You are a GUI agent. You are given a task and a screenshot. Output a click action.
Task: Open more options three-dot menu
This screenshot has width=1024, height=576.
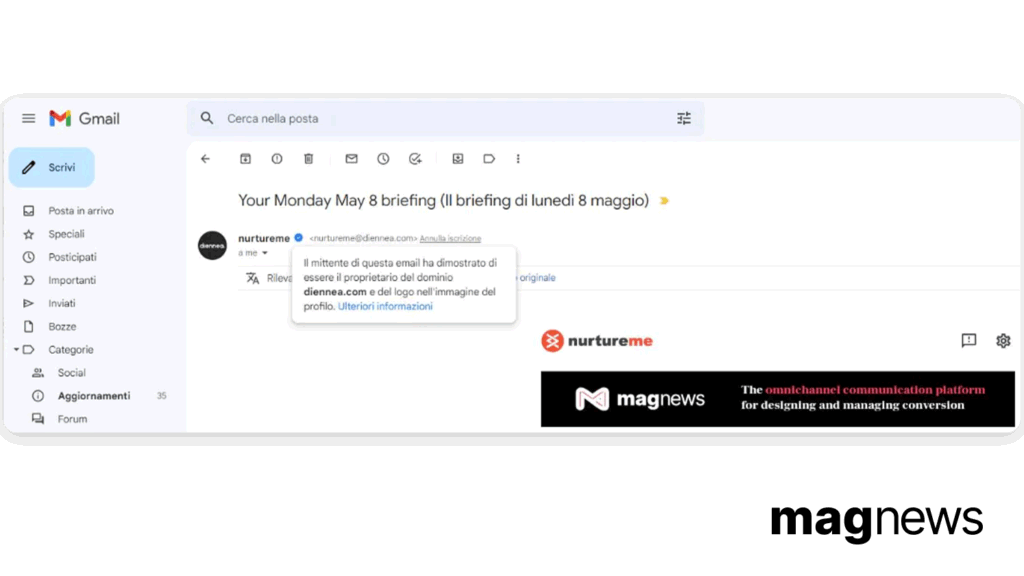pos(518,159)
